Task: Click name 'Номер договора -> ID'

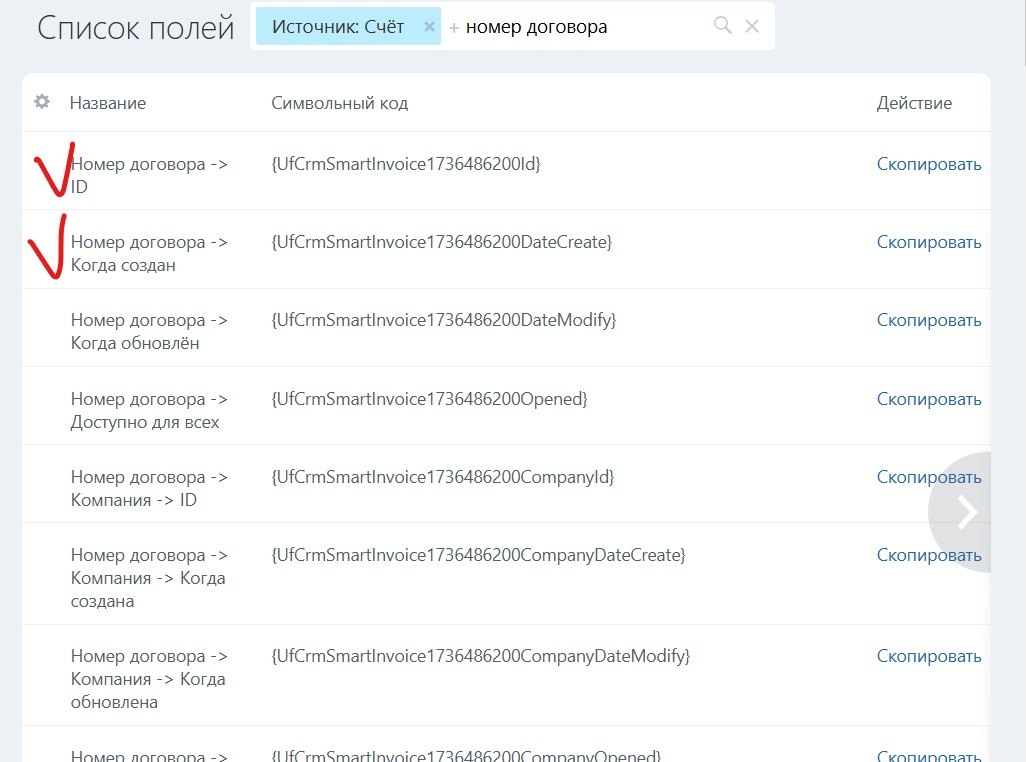Action: 149,175
